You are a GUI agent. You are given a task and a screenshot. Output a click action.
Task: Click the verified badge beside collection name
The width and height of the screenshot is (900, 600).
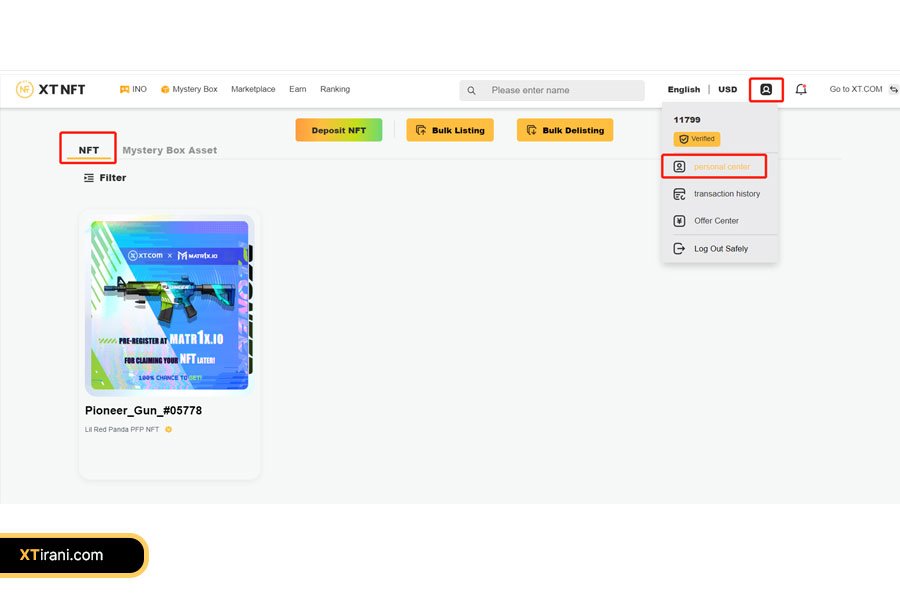click(x=168, y=430)
